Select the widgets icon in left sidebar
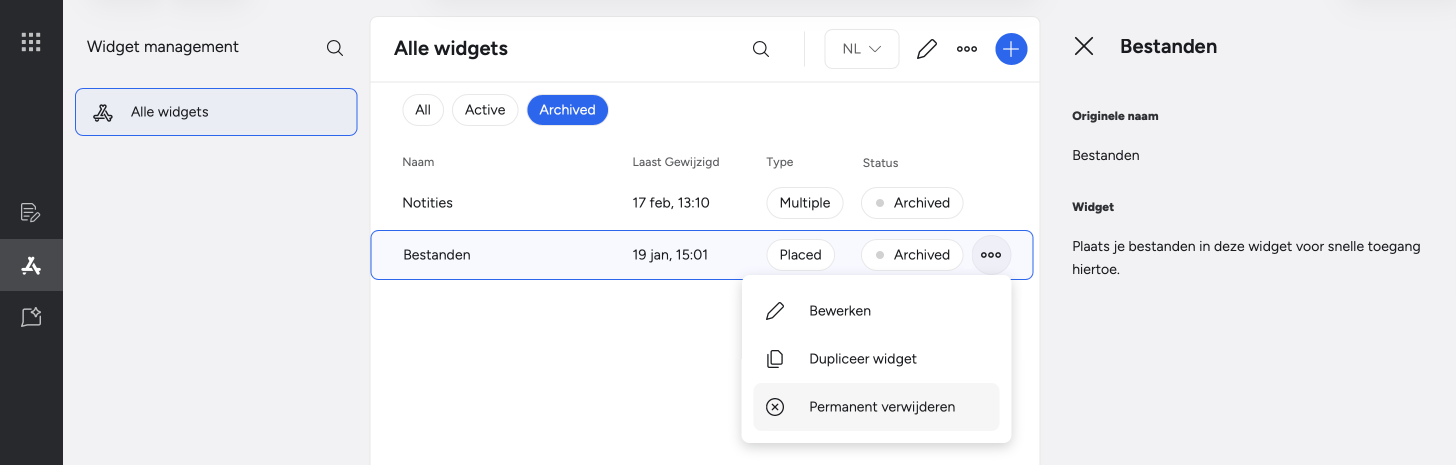This screenshot has width=1456, height=465. (31, 265)
